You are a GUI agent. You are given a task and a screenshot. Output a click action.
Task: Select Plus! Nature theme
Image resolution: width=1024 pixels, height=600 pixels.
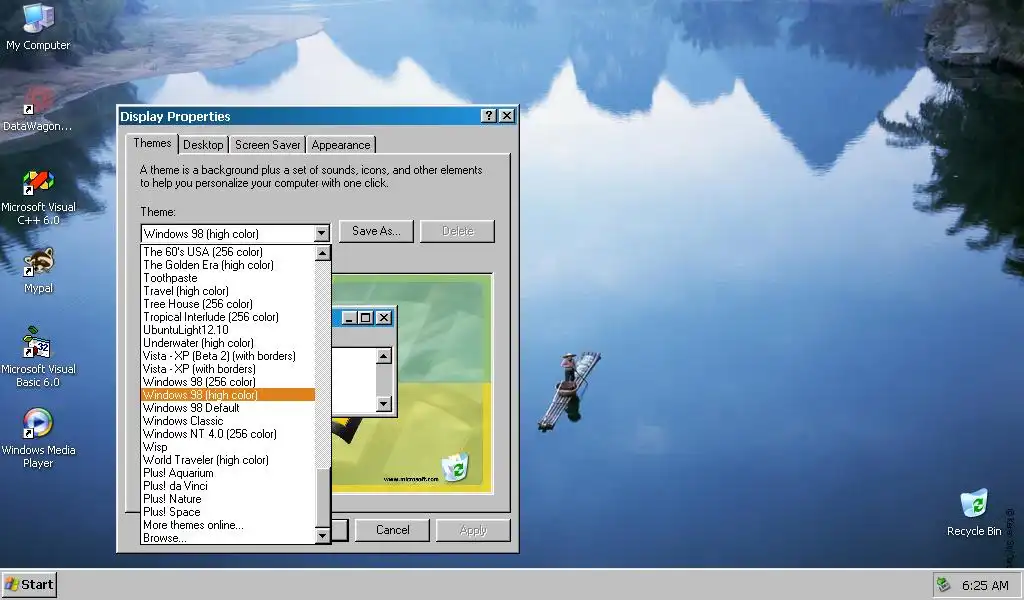tap(228, 499)
